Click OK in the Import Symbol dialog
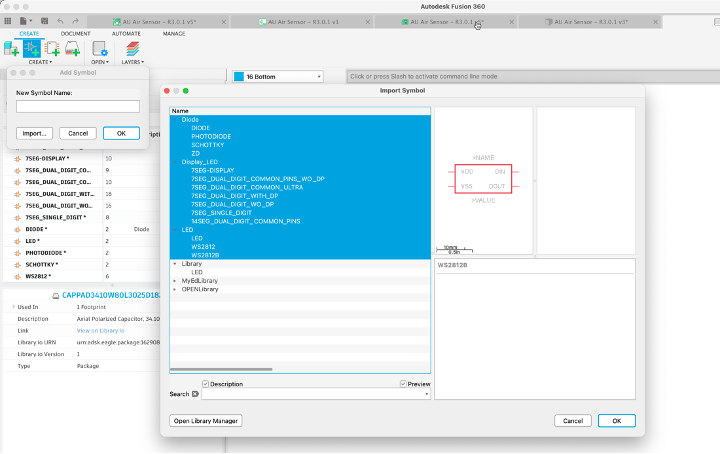The width and height of the screenshot is (720, 454). (617, 420)
